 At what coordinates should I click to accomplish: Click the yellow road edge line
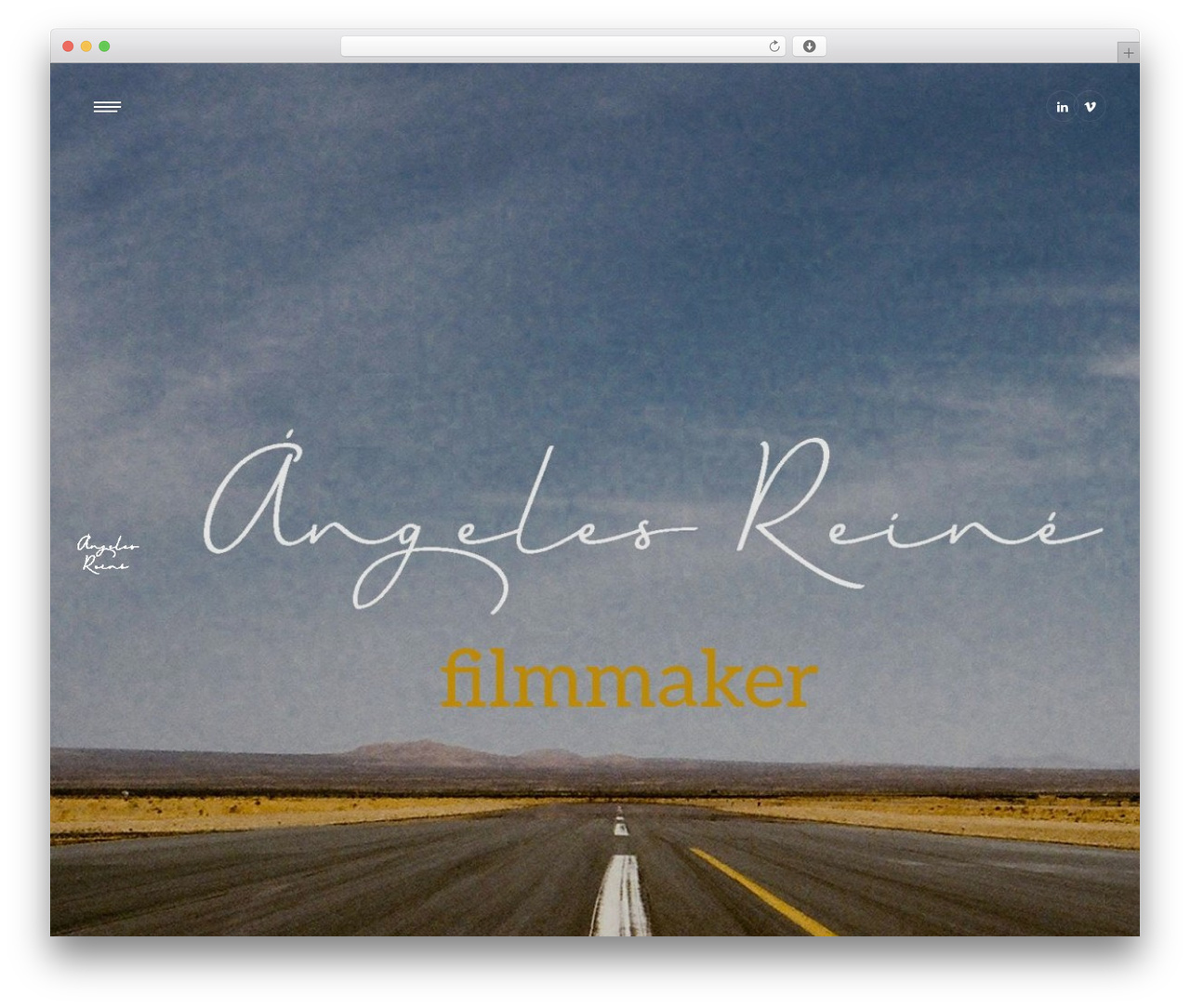click(762, 891)
